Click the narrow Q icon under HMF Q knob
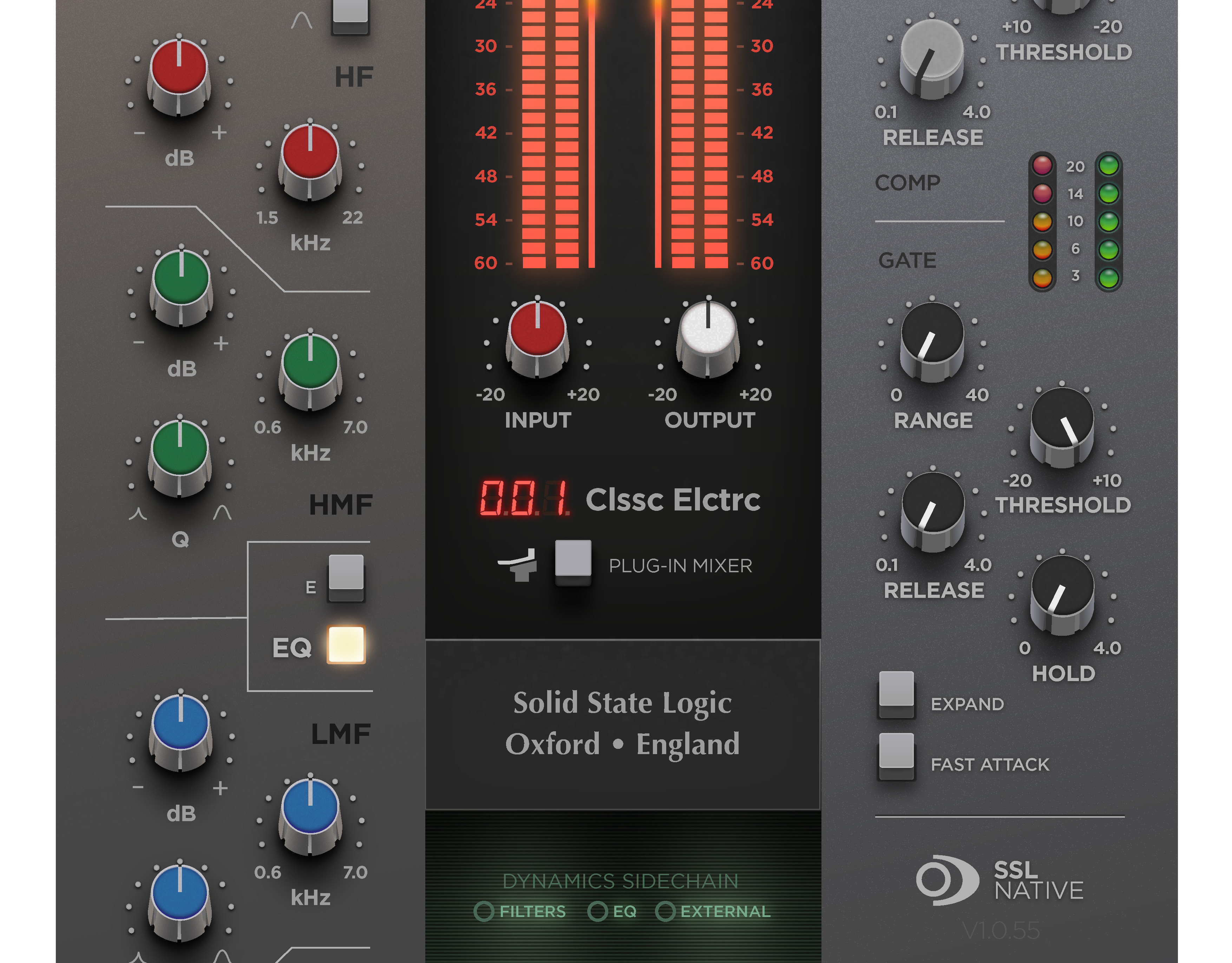The height and width of the screenshot is (963, 1232). (x=138, y=513)
